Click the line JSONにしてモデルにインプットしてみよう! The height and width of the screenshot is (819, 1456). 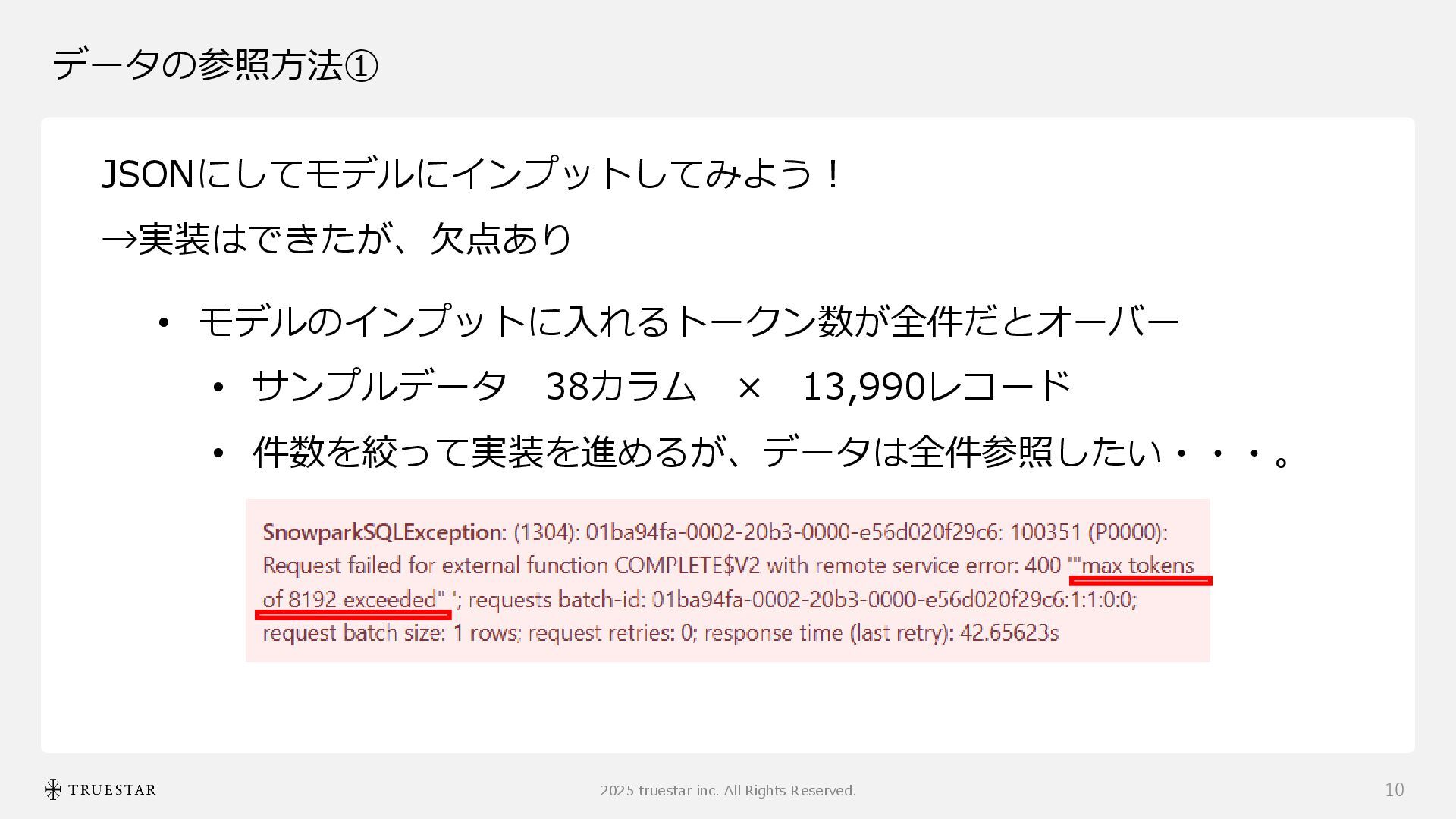[x=472, y=174]
